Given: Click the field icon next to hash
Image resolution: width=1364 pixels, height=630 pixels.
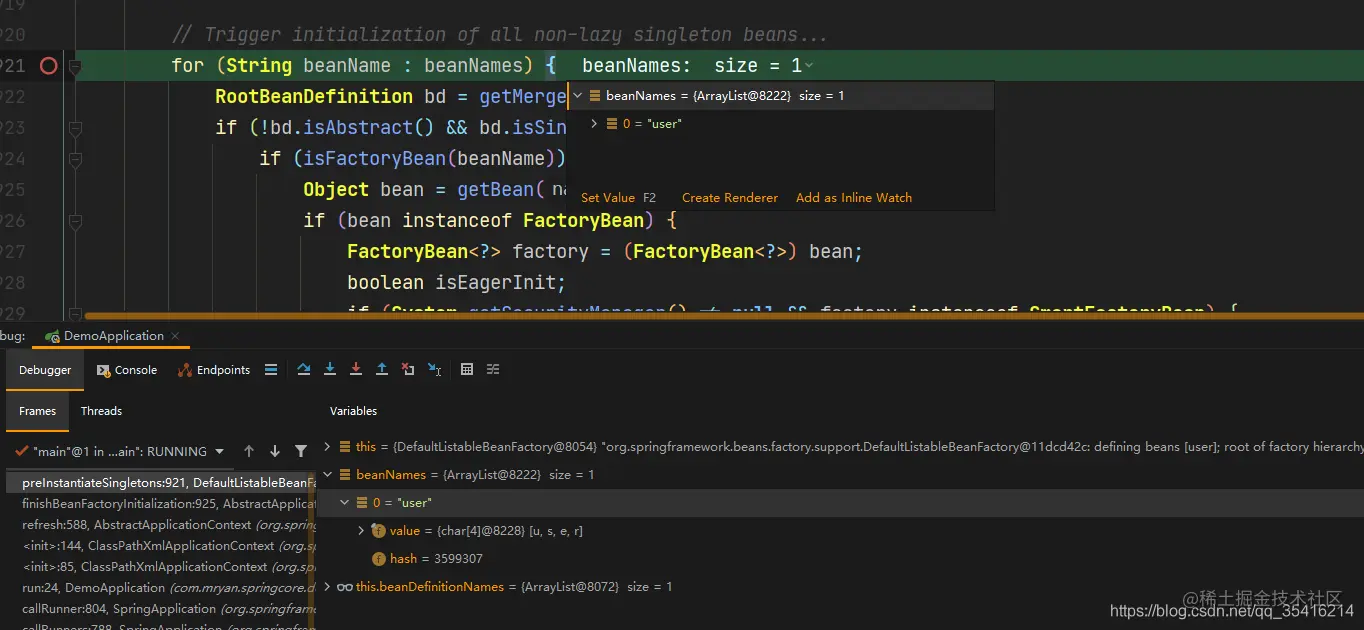Looking at the screenshot, I should [x=379, y=559].
